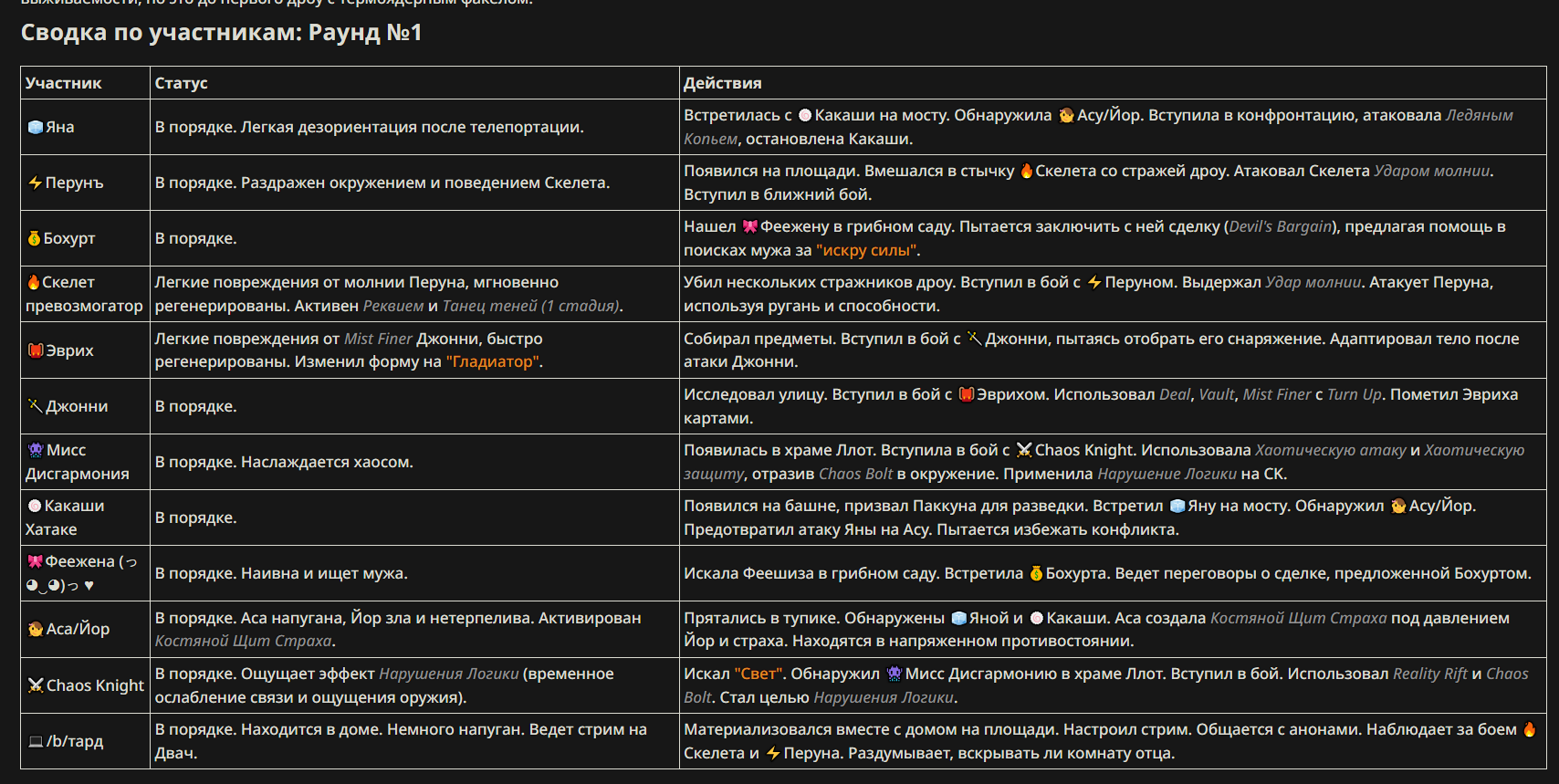1559x784 pixels.
Task: Click the italic "Mist Finer" in Эврих's status
Action: pyautogui.click(x=378, y=339)
